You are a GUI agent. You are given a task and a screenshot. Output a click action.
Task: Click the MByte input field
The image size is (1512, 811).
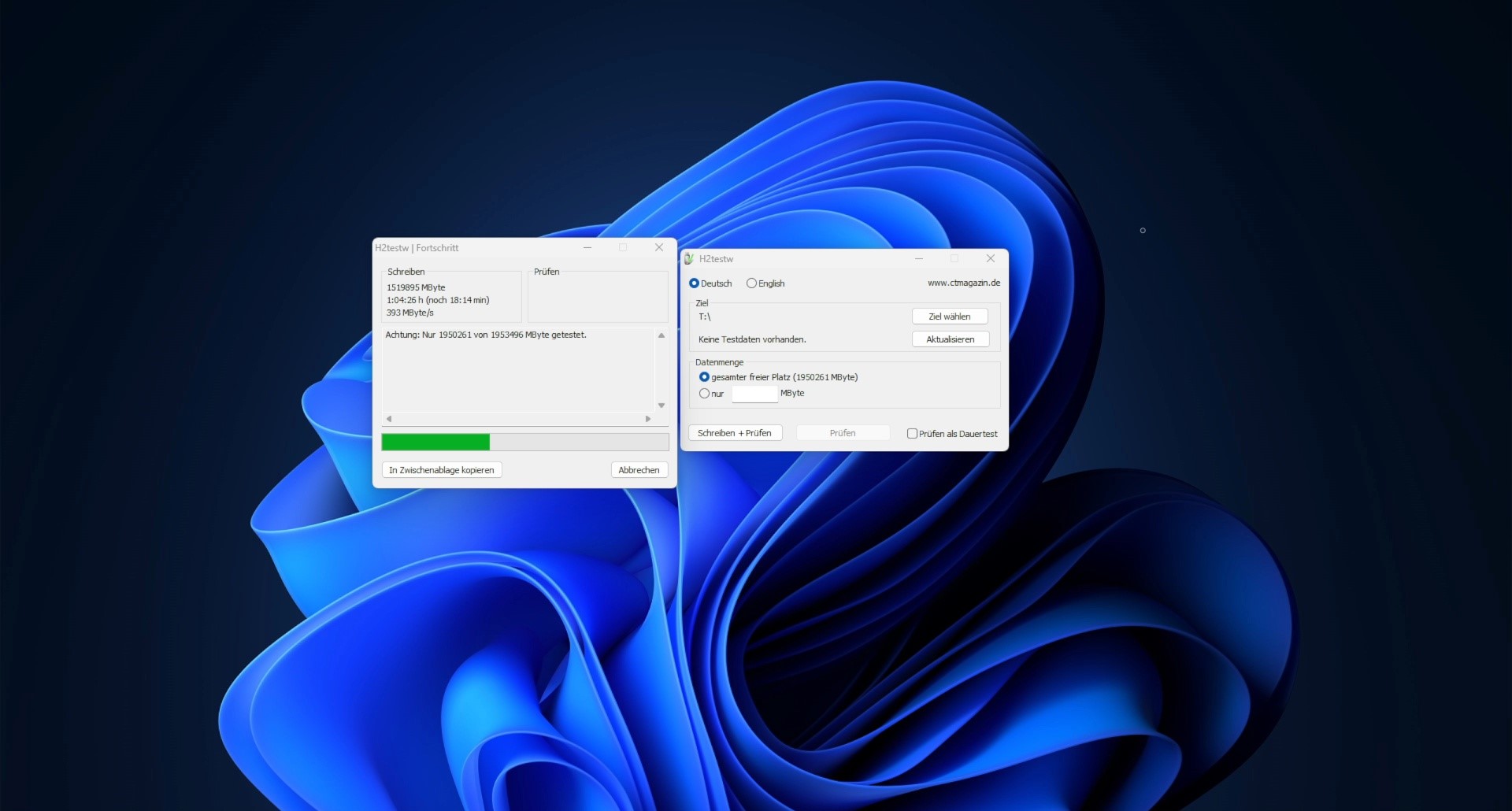pos(754,394)
